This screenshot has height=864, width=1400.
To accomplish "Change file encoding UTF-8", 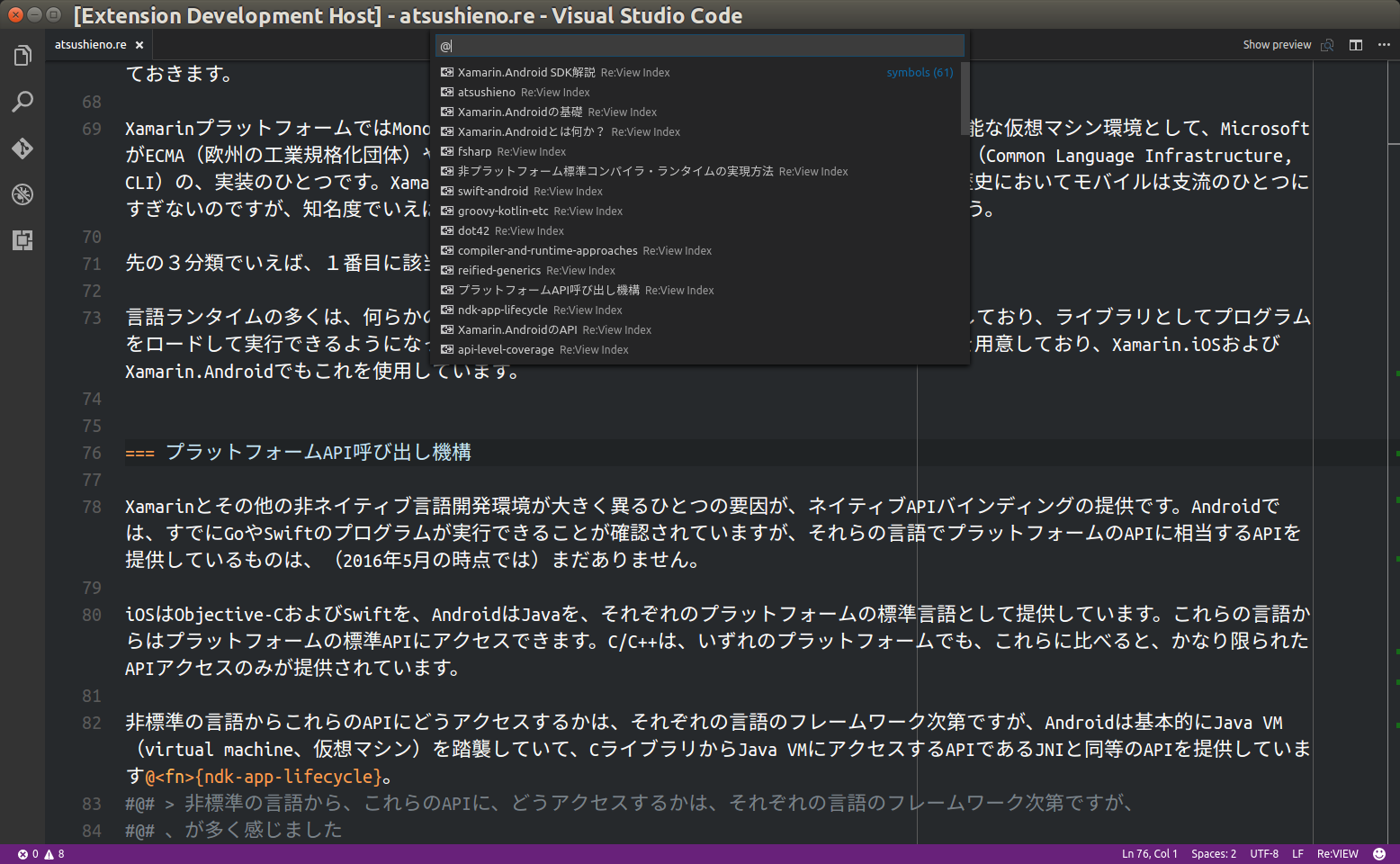I will coord(1264,854).
